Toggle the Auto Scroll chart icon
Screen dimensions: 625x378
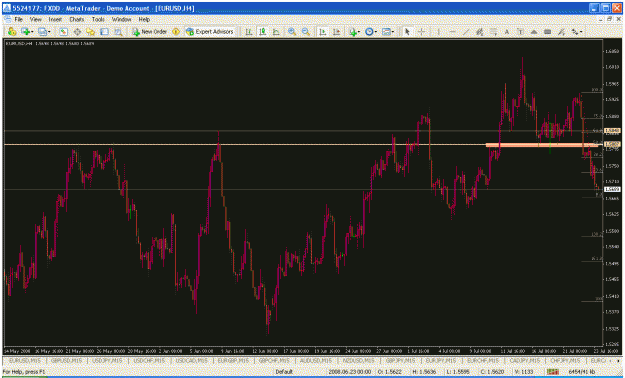pyautogui.click(x=323, y=32)
